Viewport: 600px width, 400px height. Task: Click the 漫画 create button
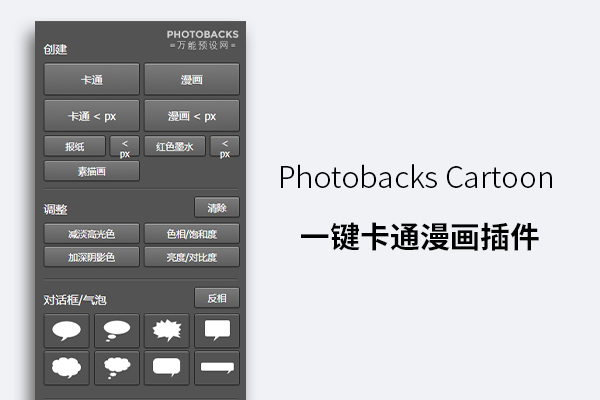(x=192, y=79)
